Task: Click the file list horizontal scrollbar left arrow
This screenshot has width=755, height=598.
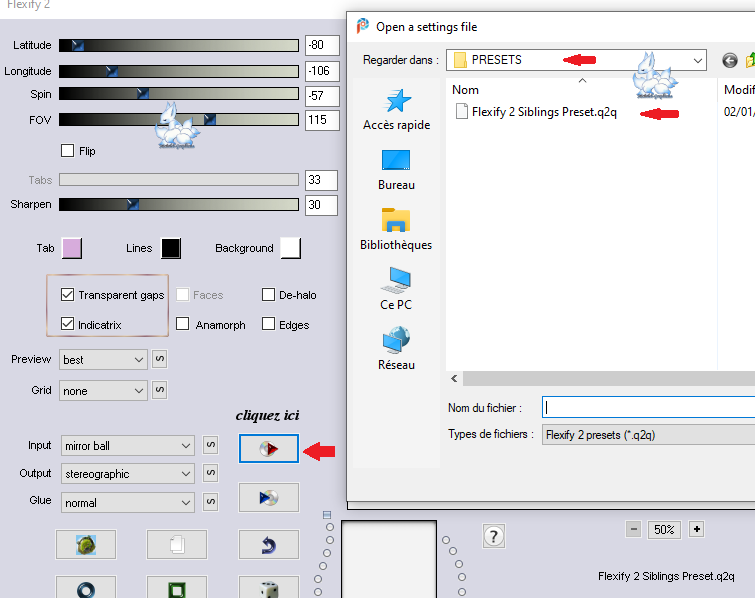Action: [x=454, y=378]
